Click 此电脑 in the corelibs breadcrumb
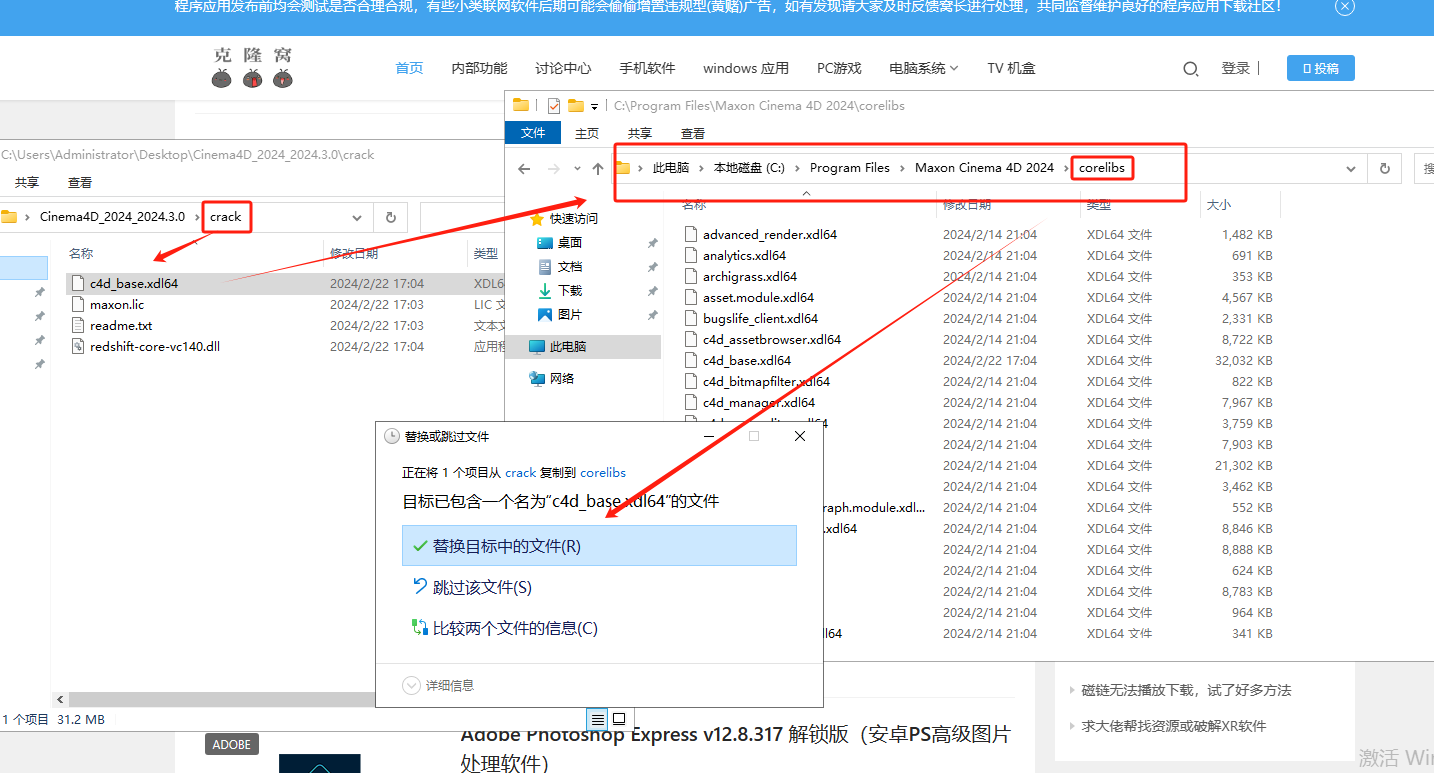The image size is (1434, 773). [671, 168]
